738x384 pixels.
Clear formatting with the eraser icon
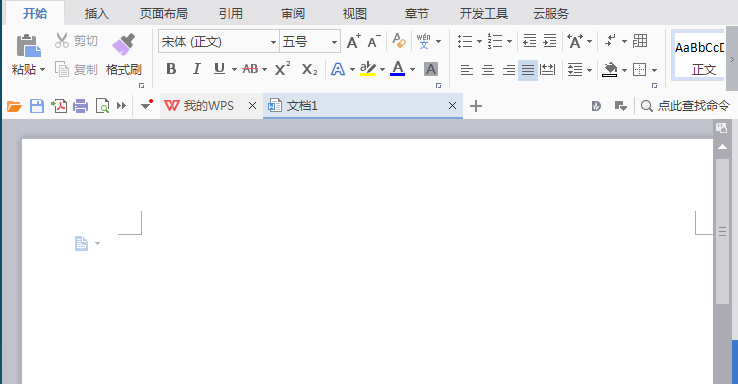pyautogui.click(x=399, y=41)
